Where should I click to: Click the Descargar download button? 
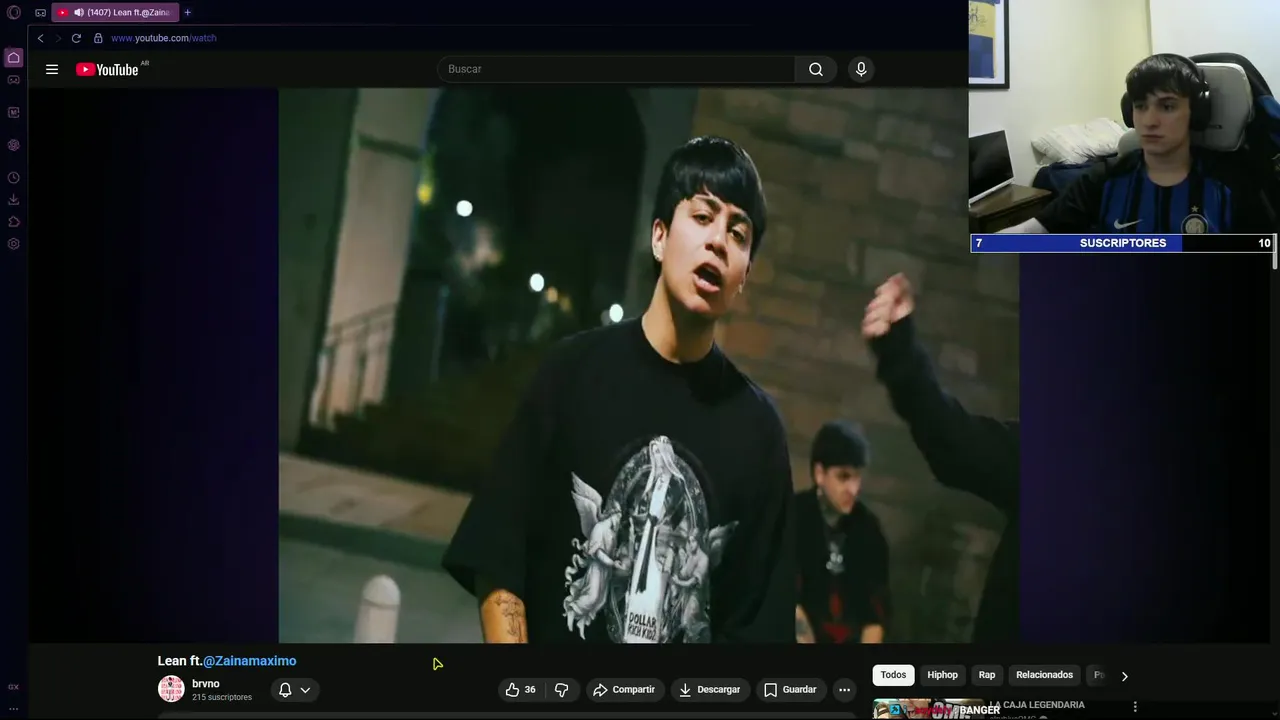tap(709, 690)
